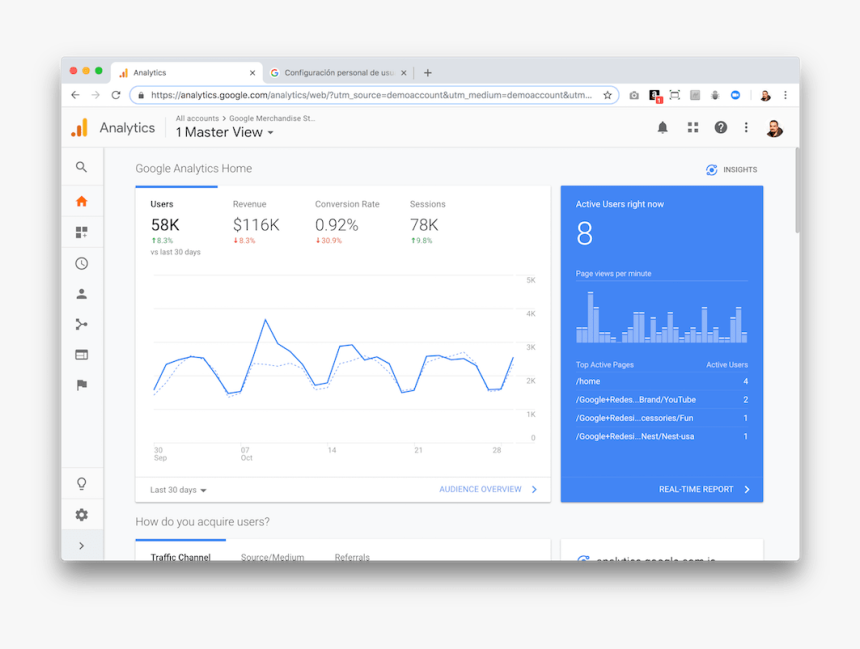Open Discover lightbulb icon
Screen dimensions: 860x649
[x=81, y=483]
